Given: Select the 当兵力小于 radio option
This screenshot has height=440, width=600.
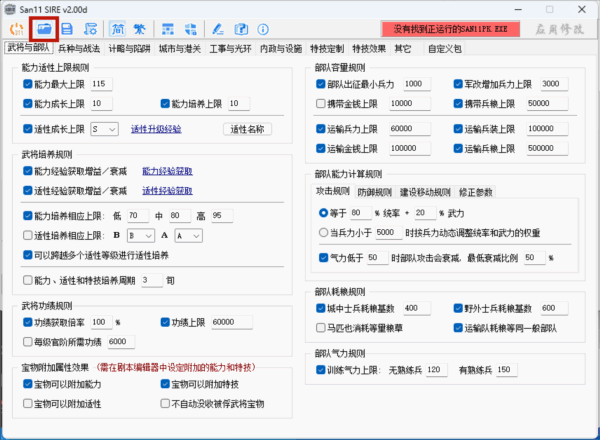Looking at the screenshot, I should (x=322, y=232).
